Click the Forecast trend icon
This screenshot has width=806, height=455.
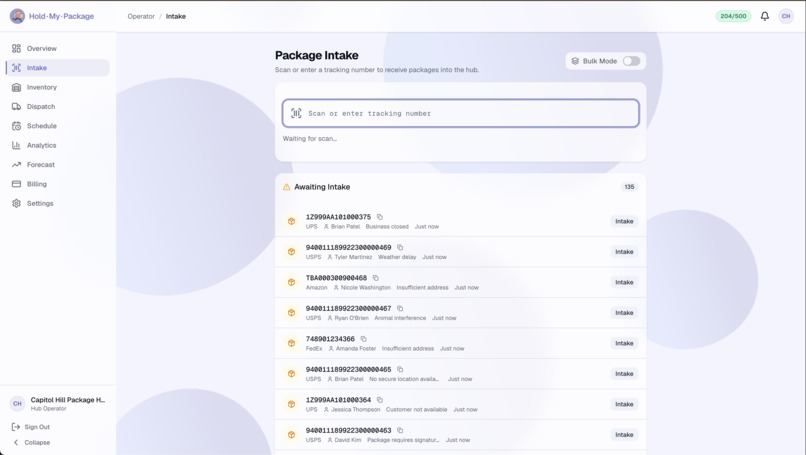click(16, 165)
